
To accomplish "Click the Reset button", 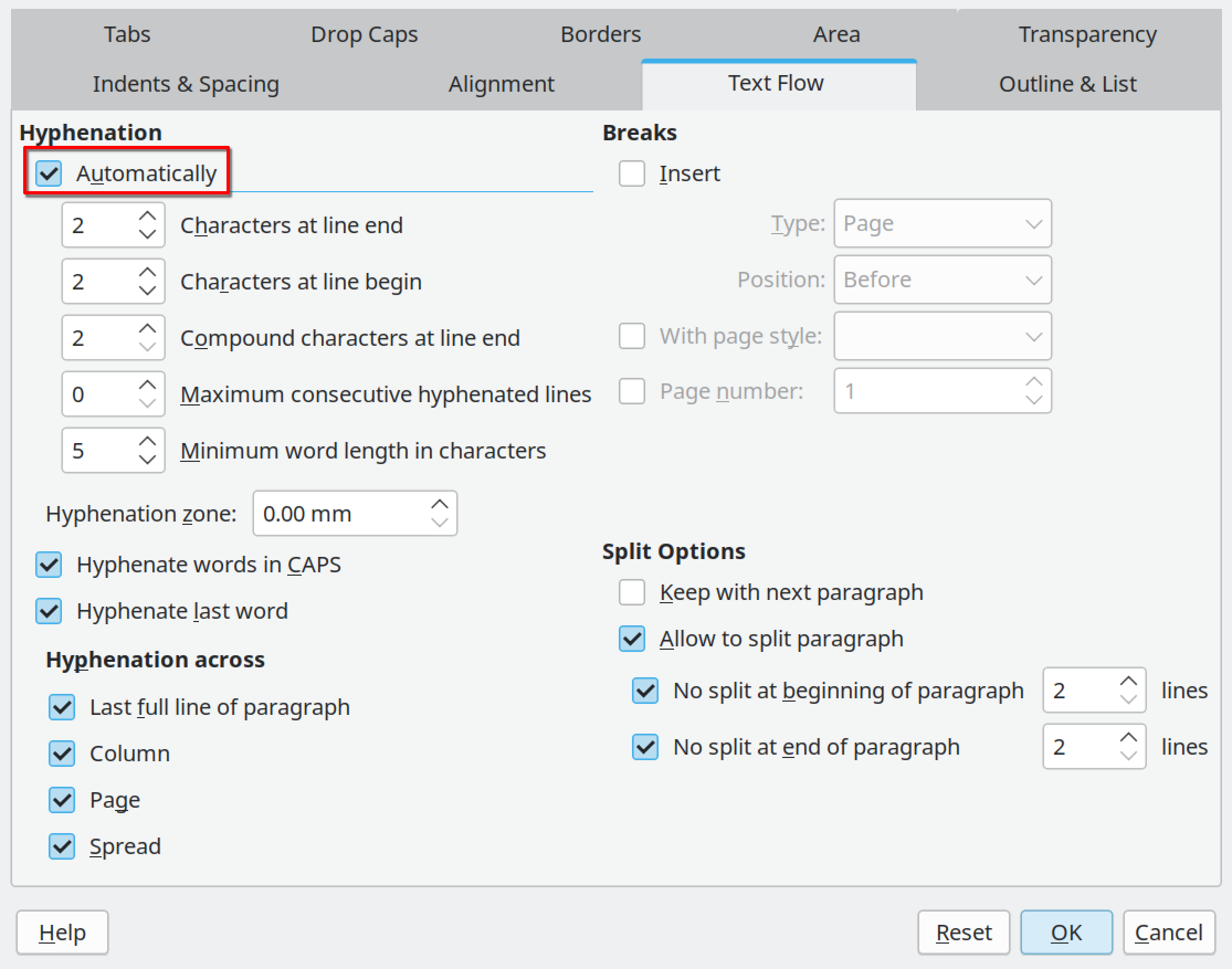I will [x=964, y=932].
